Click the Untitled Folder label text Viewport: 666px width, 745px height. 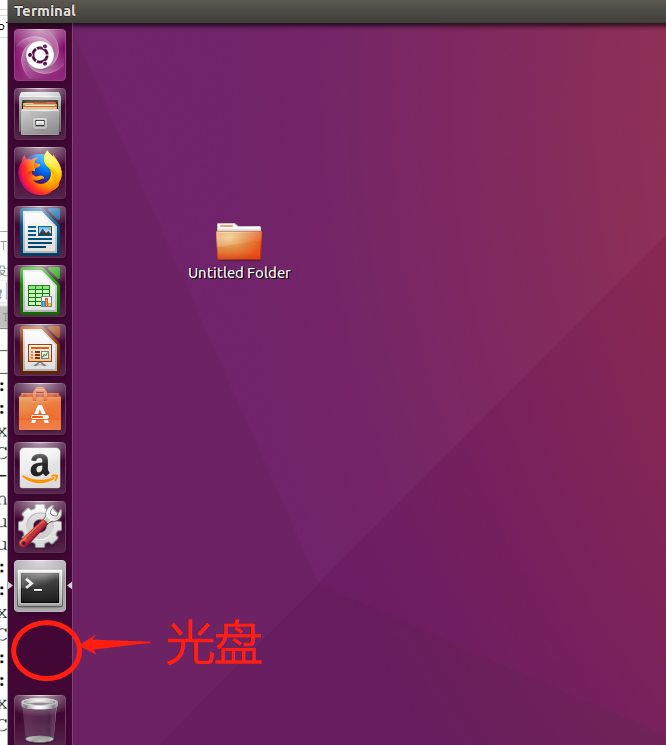tap(239, 273)
